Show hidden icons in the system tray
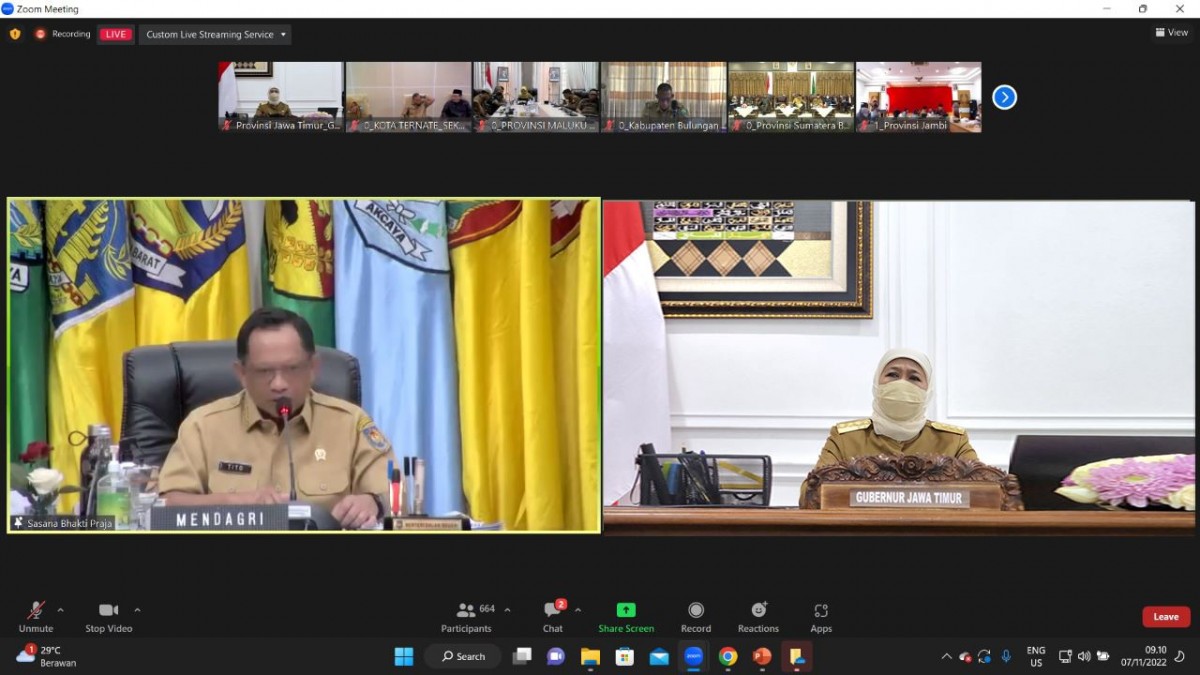 pyautogui.click(x=946, y=656)
